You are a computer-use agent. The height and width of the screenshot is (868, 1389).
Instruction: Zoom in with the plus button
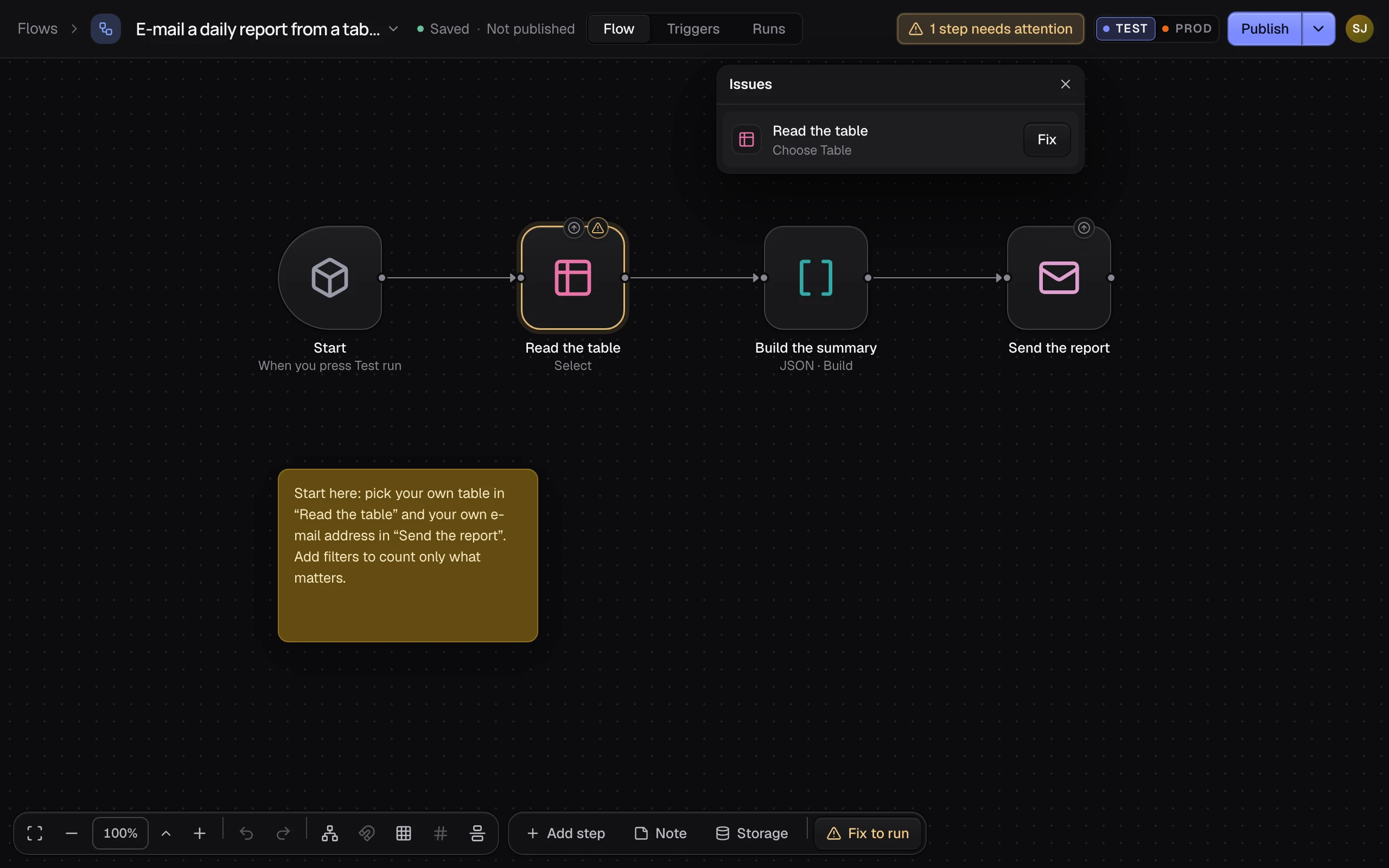click(200, 833)
